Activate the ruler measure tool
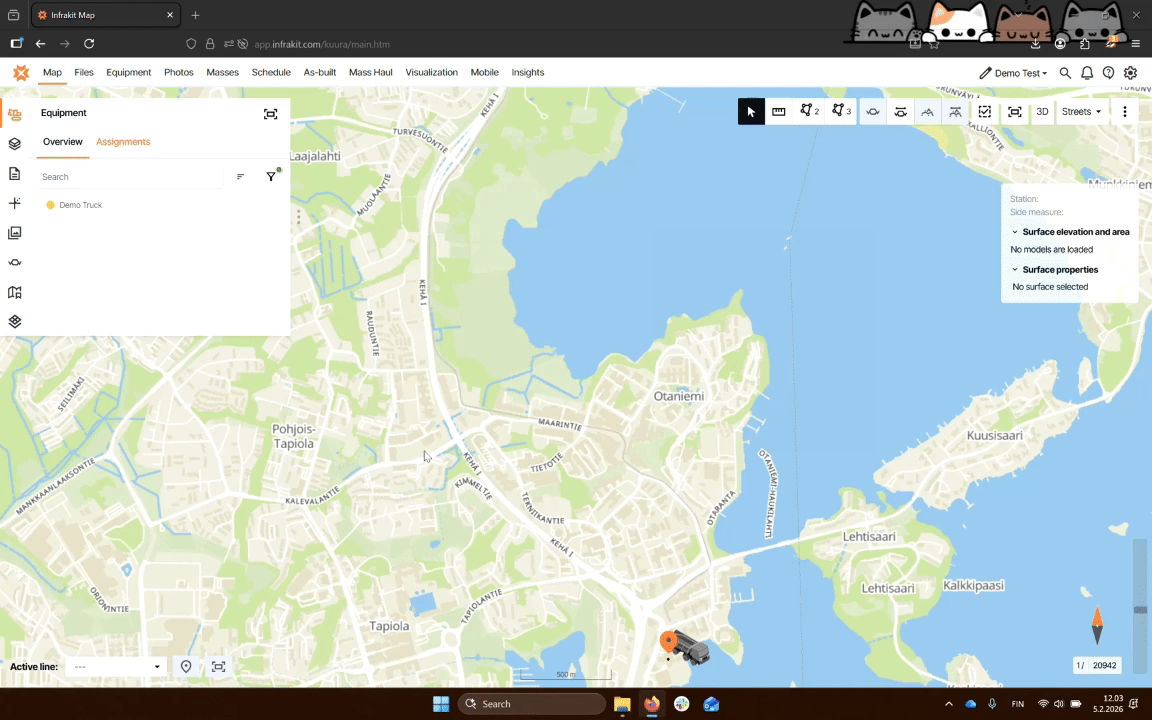Screen dimensions: 1152x720 tap(779, 112)
